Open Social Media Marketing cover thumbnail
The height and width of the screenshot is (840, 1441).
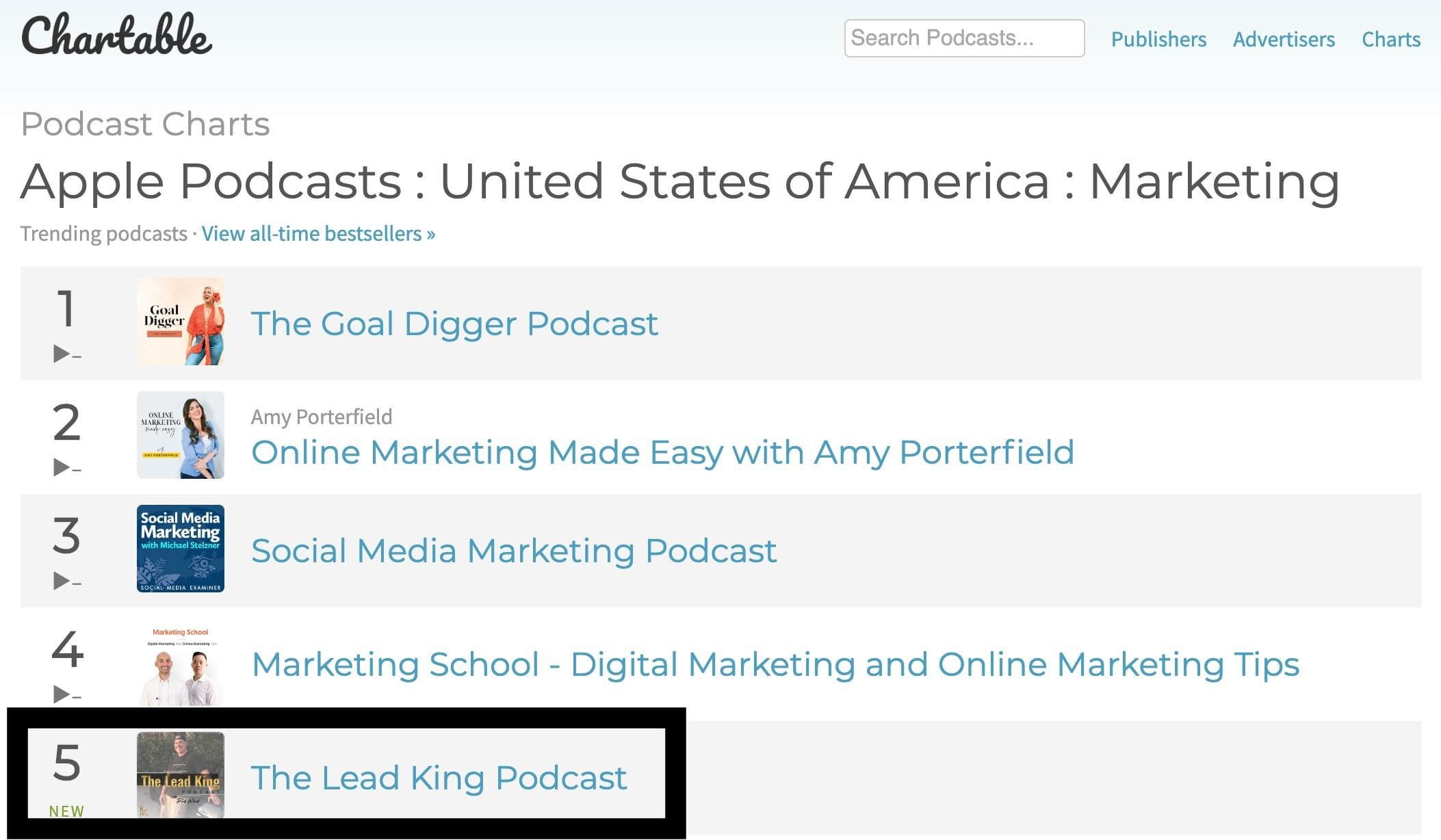click(181, 549)
